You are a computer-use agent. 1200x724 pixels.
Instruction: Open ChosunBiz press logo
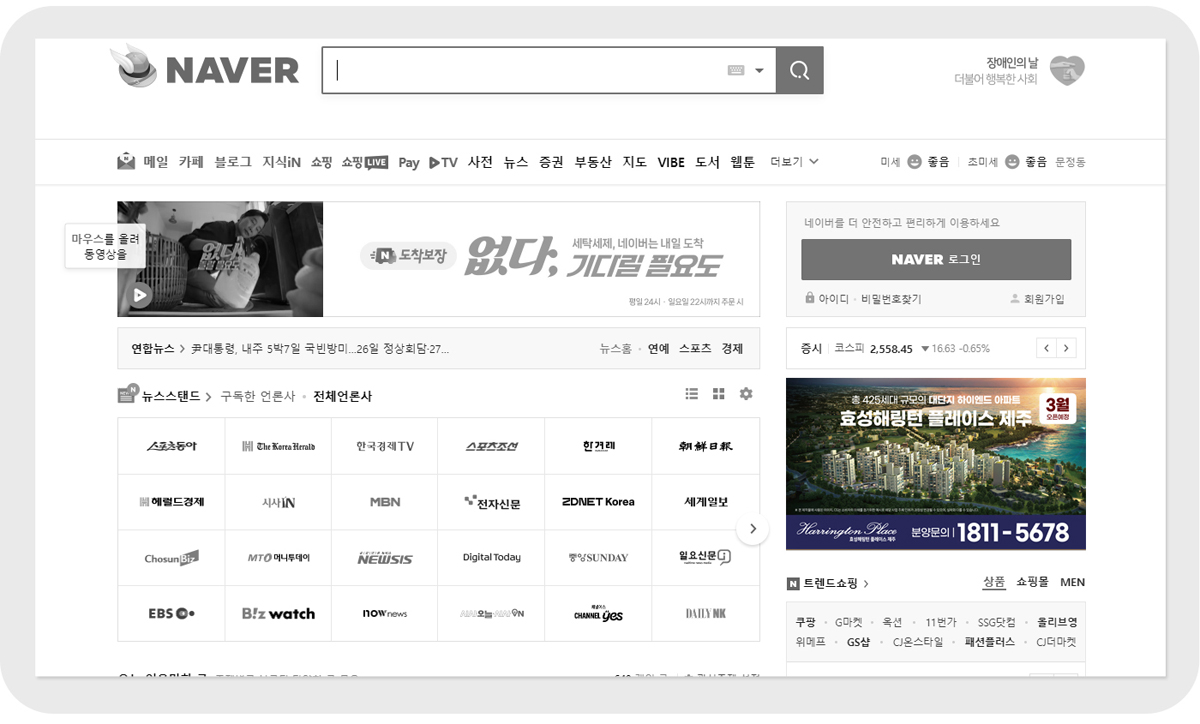(x=171, y=557)
